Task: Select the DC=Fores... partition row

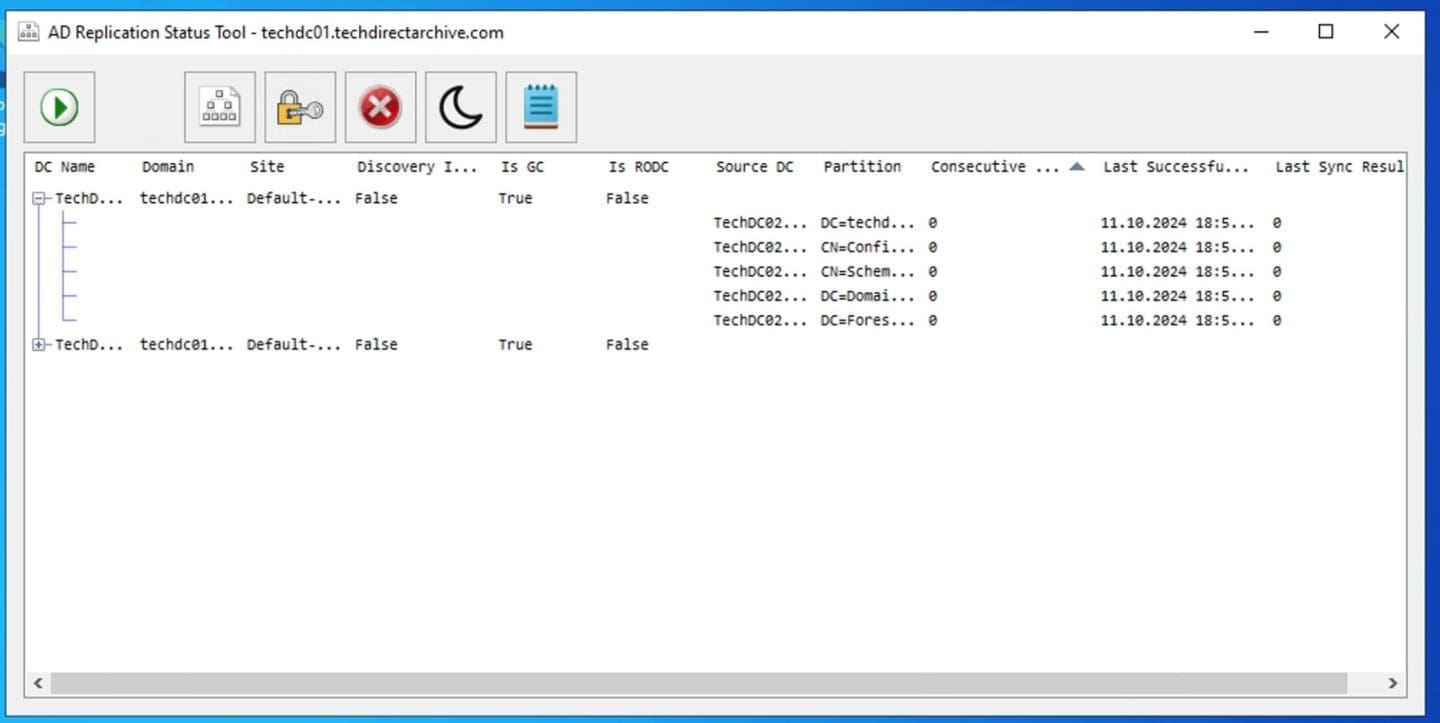Action: 867,321
